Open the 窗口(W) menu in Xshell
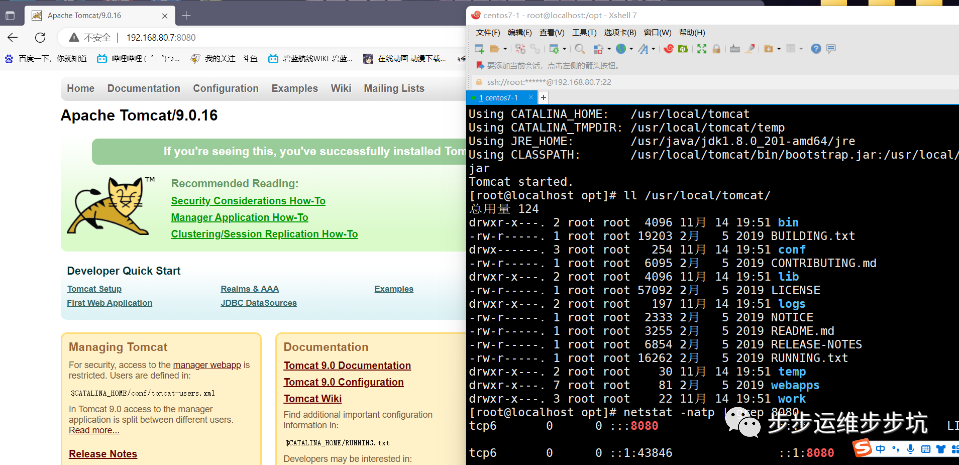Image resolution: width=959 pixels, height=465 pixels. [657, 32]
